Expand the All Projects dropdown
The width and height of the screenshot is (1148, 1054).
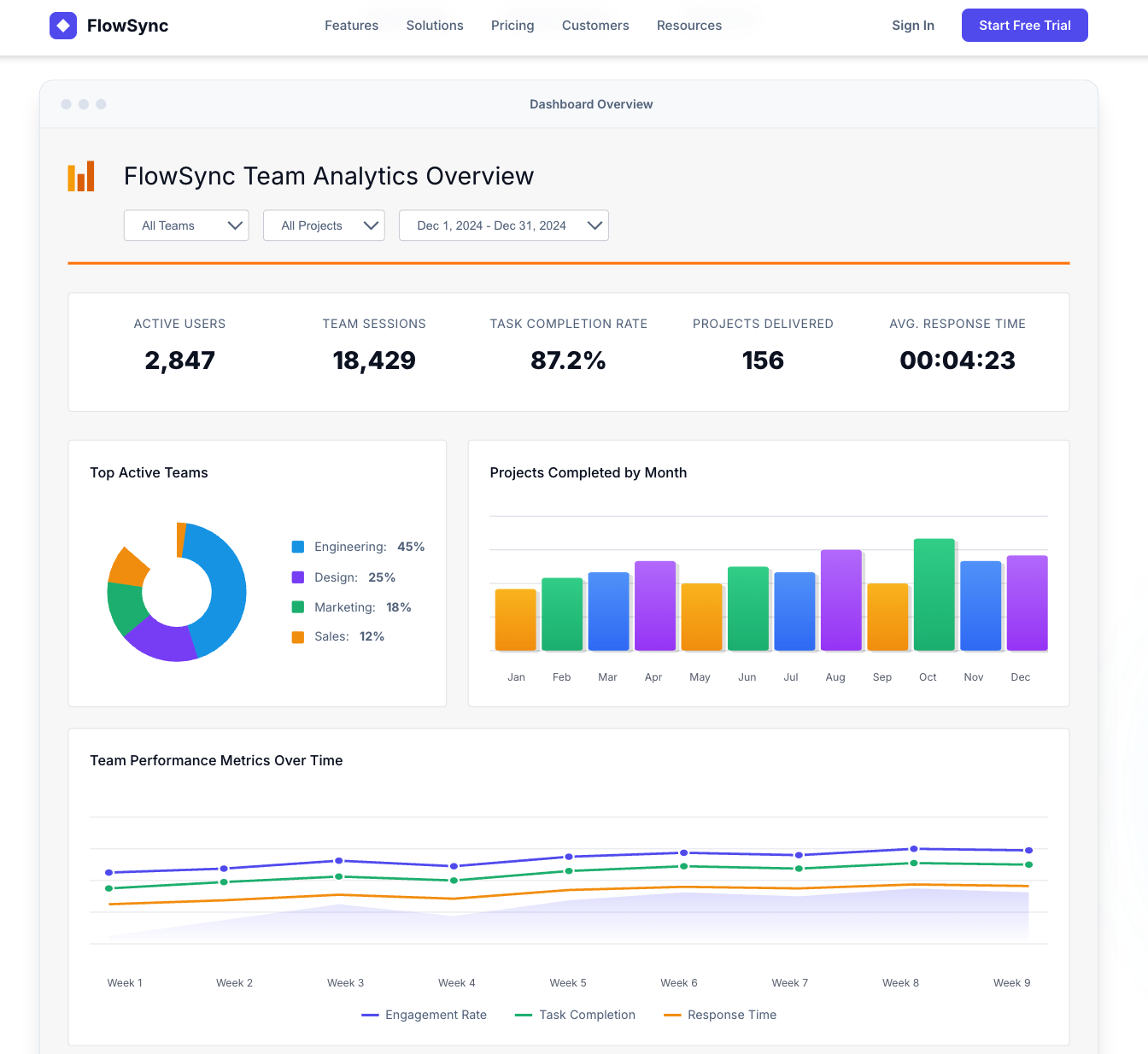pos(324,225)
